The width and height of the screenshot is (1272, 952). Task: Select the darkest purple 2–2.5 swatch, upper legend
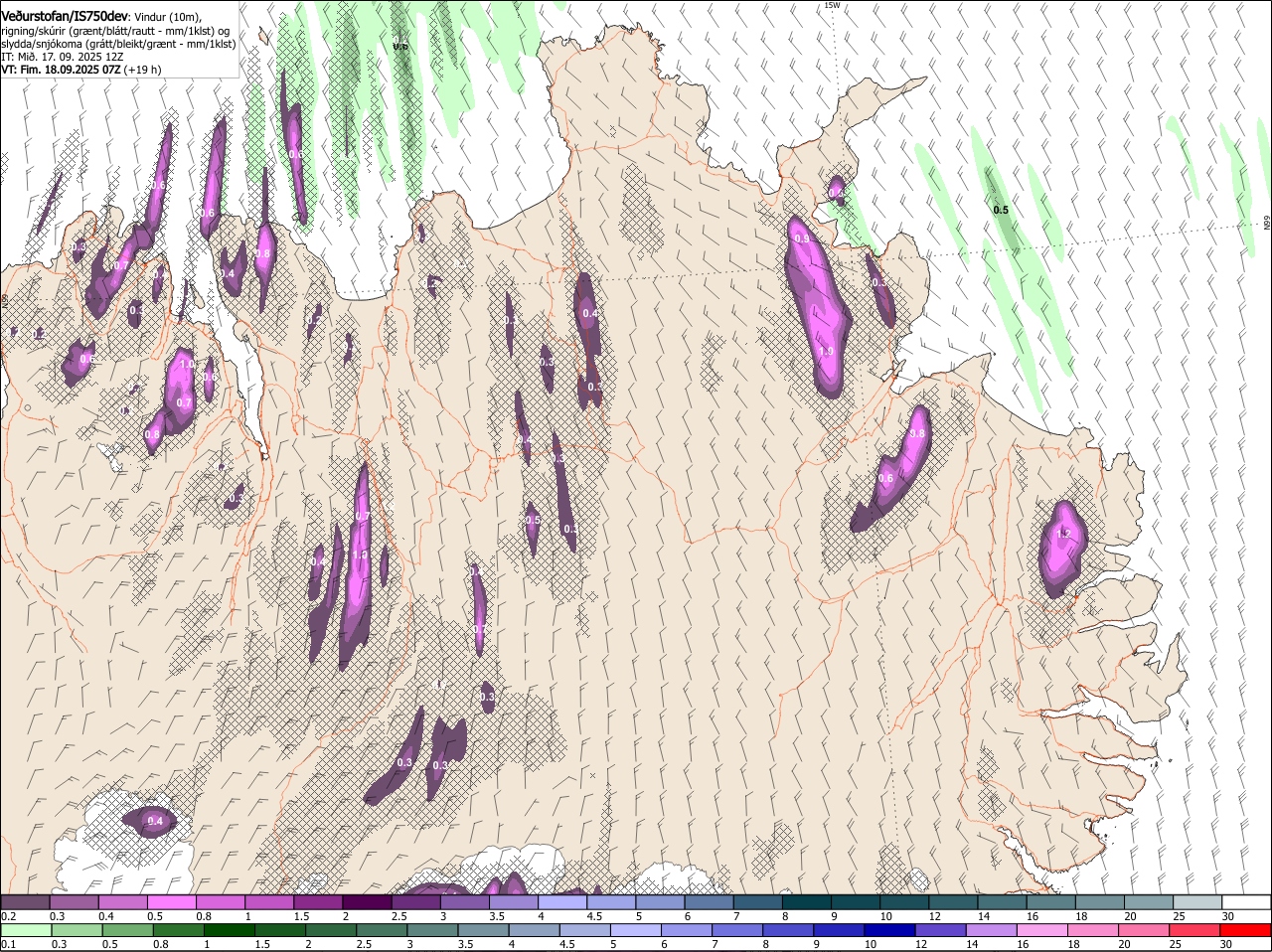(367, 902)
